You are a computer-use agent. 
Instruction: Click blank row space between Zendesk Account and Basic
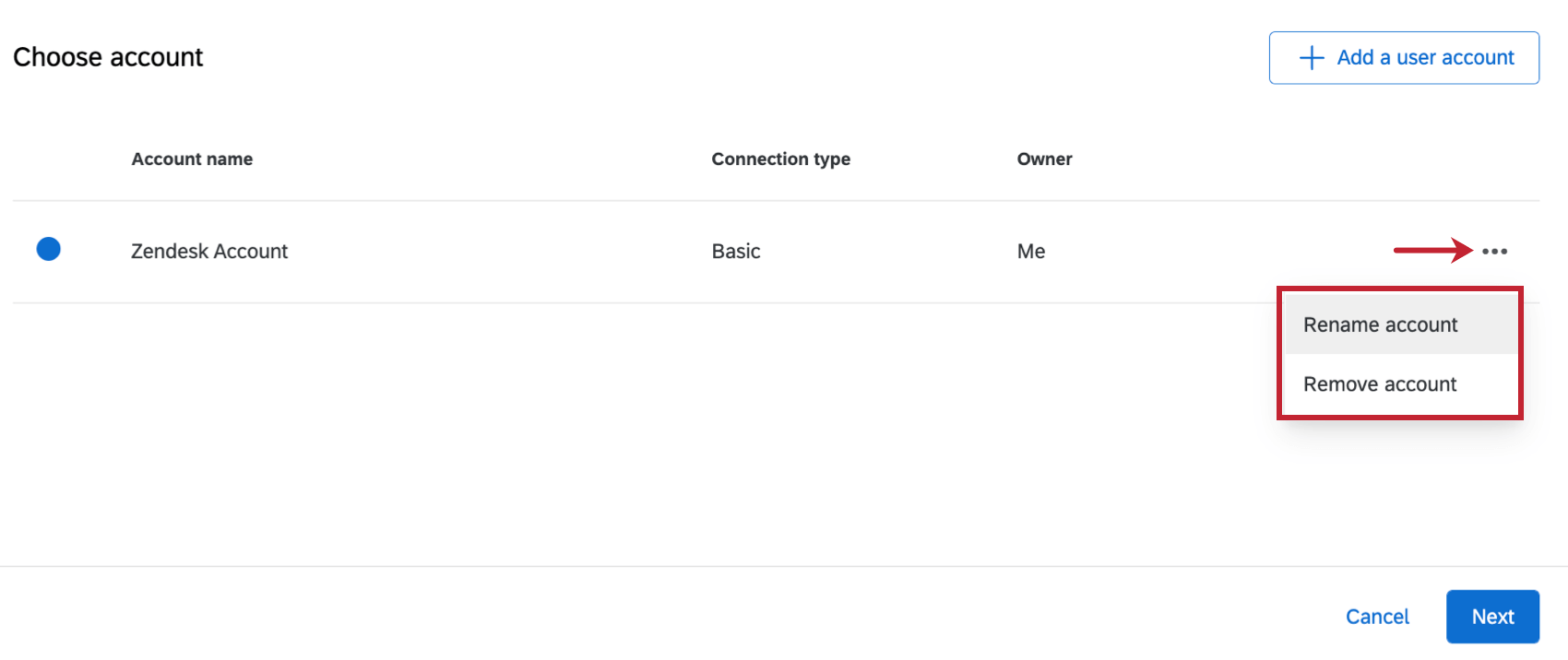tap(498, 251)
